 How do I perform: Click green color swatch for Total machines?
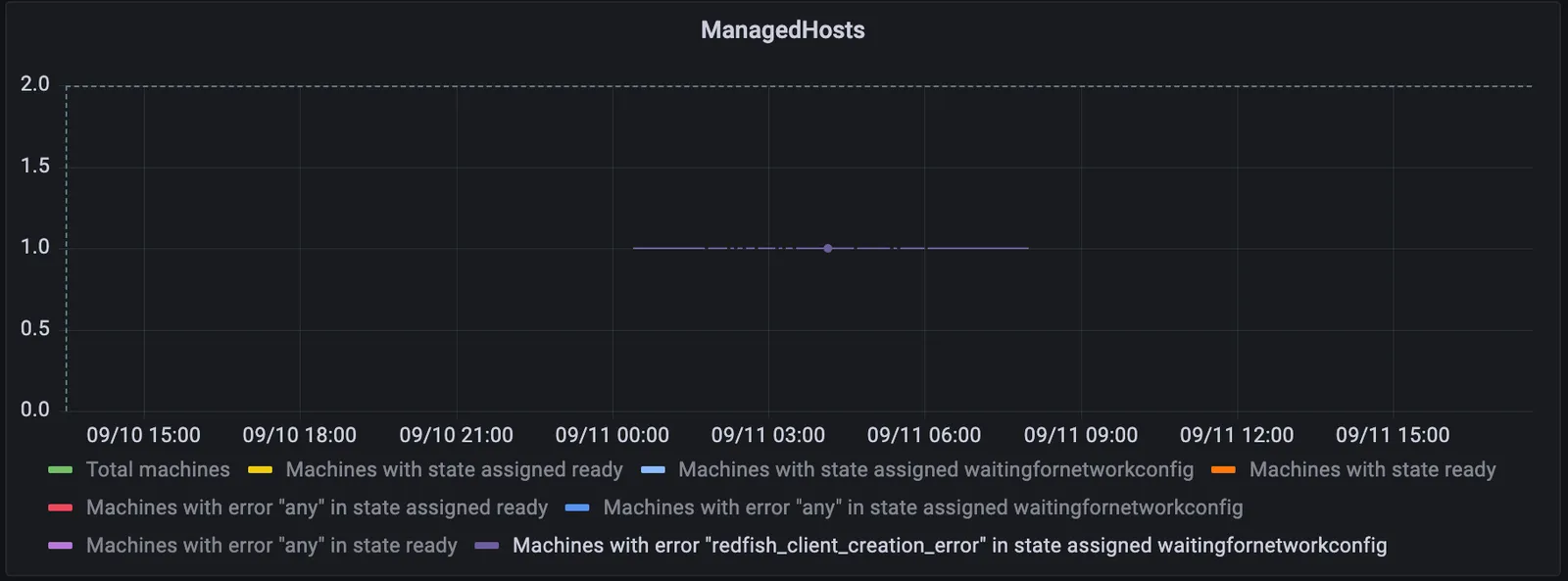[61, 470]
